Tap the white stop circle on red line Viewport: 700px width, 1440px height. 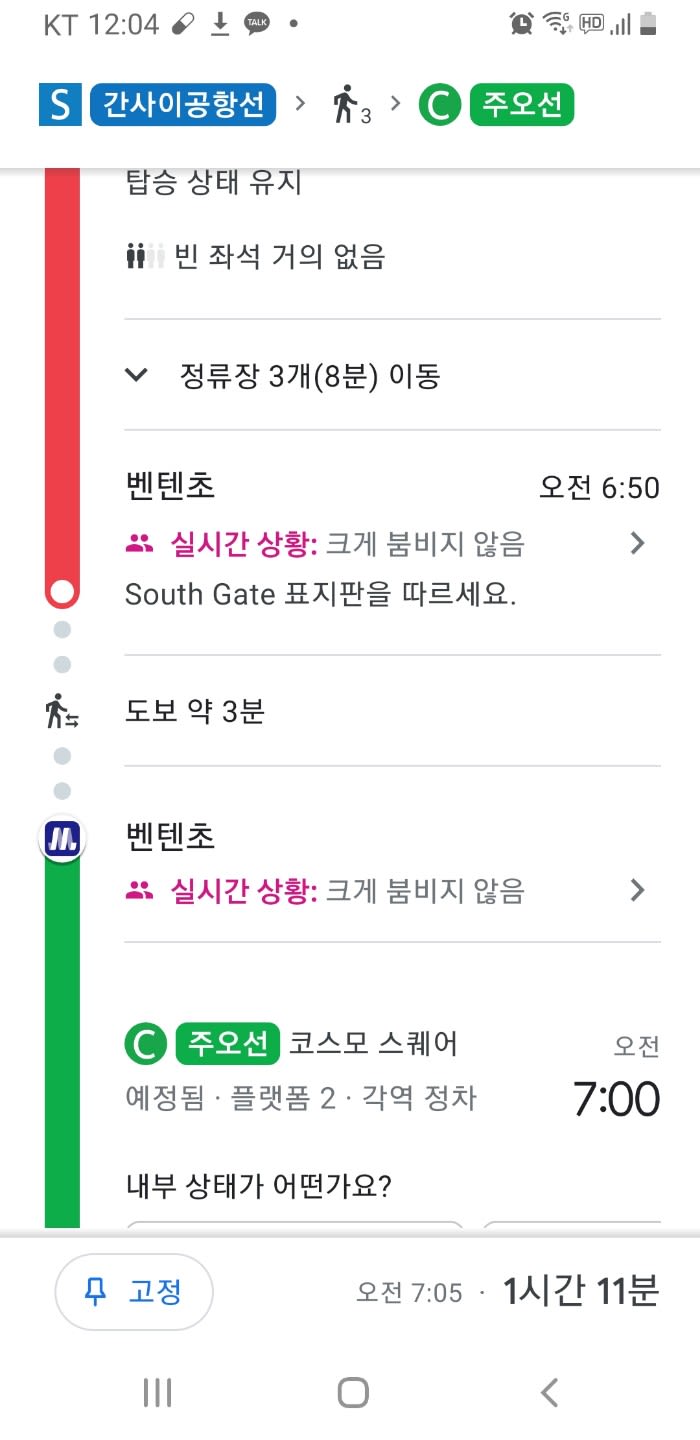coord(62,592)
